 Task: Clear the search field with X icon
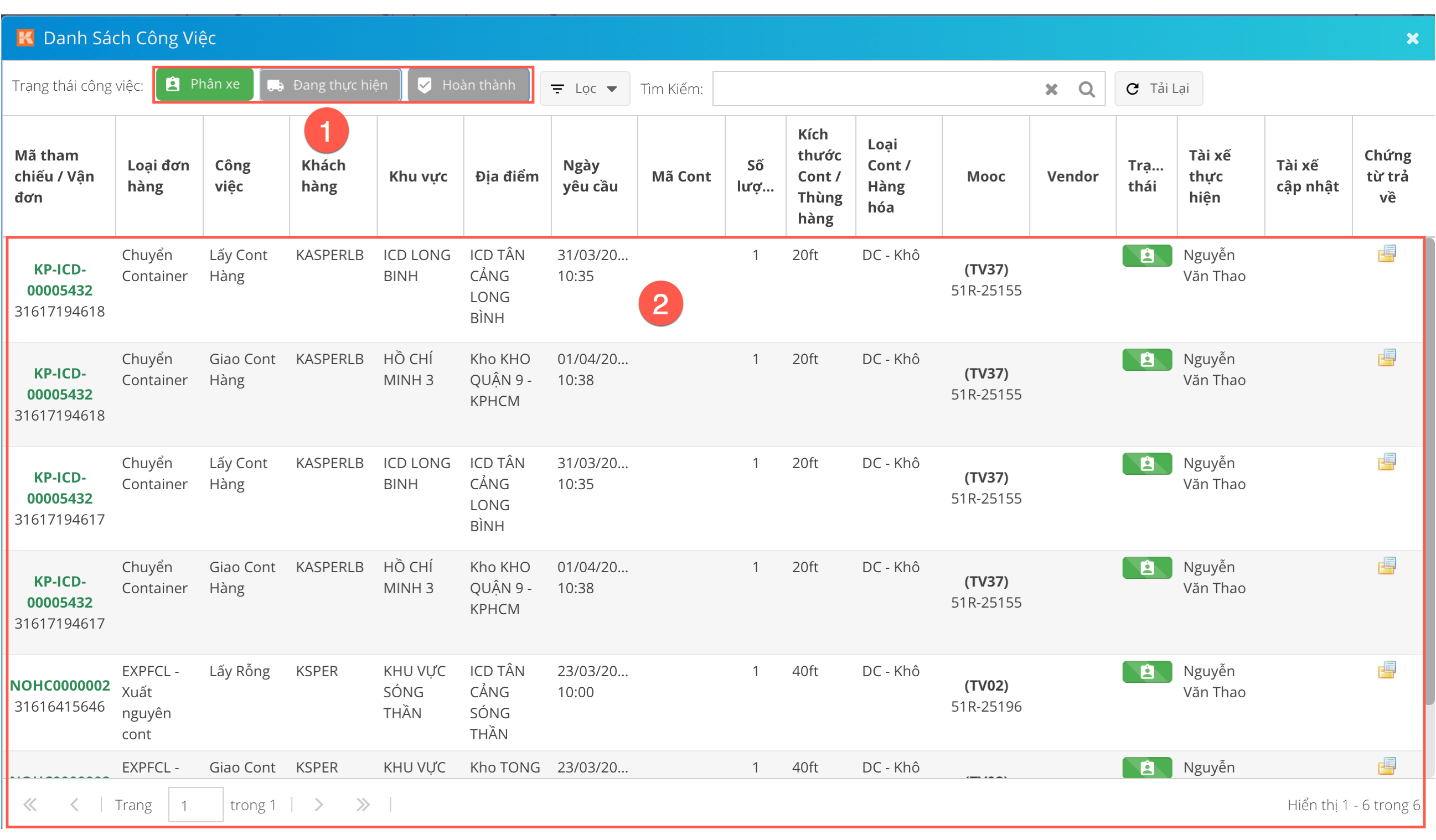click(1051, 90)
